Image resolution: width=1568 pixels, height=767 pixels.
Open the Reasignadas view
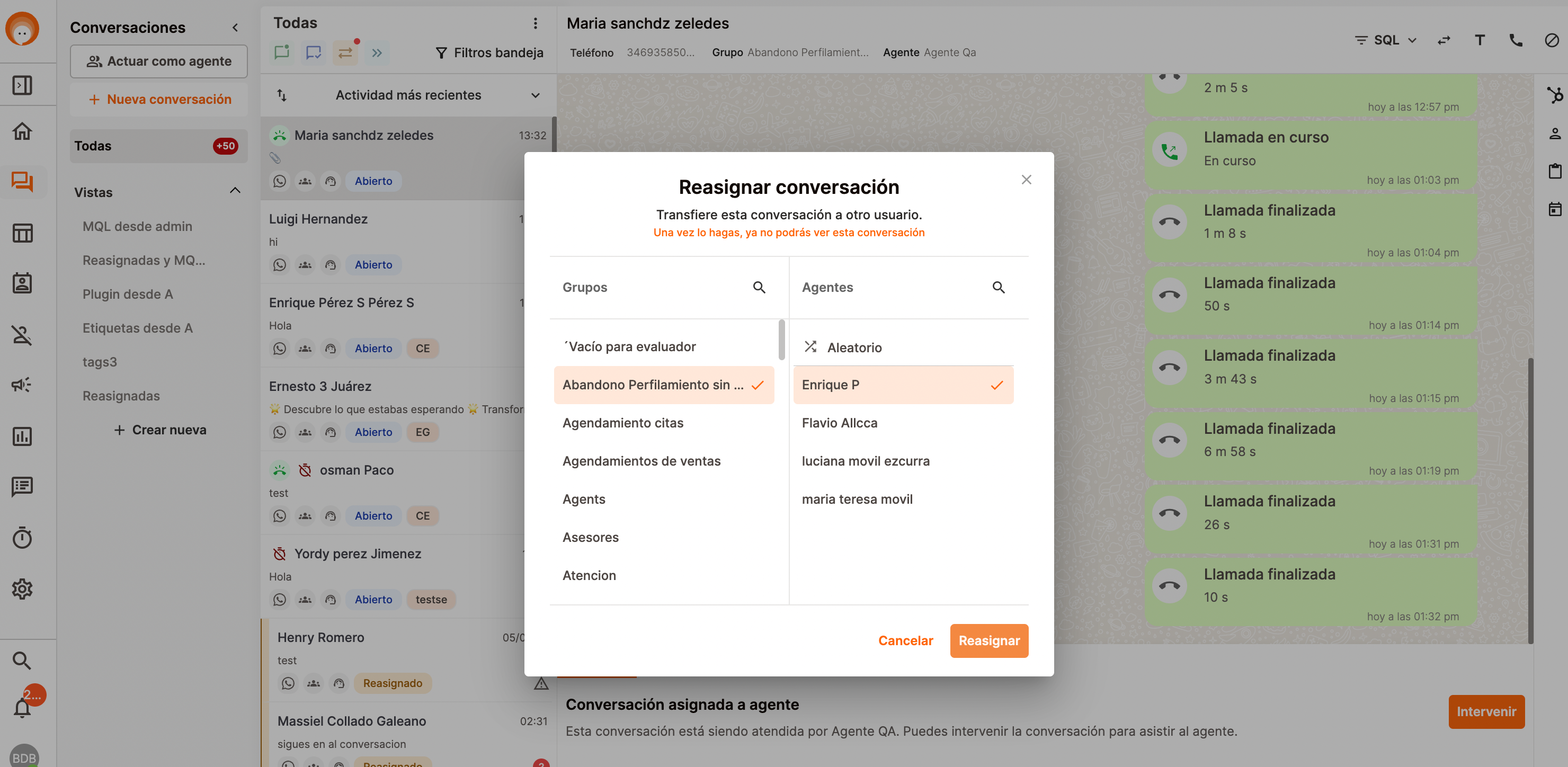coord(121,396)
